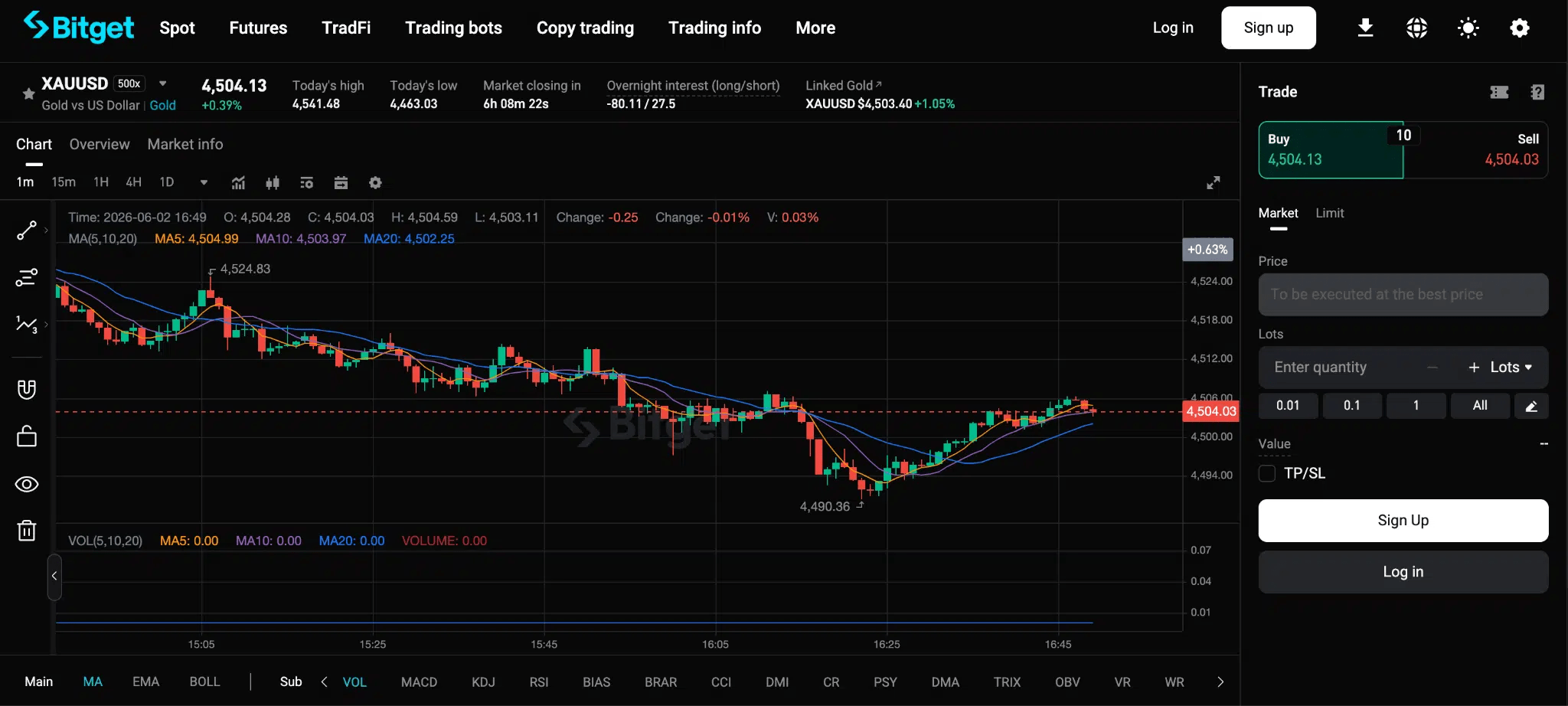Click the Gold category link
Image resolution: width=1568 pixels, height=706 pixels.
click(x=162, y=106)
